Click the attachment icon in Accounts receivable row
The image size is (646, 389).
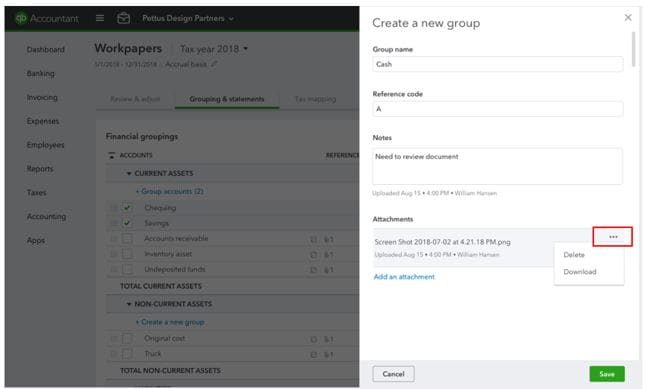tap(328, 239)
